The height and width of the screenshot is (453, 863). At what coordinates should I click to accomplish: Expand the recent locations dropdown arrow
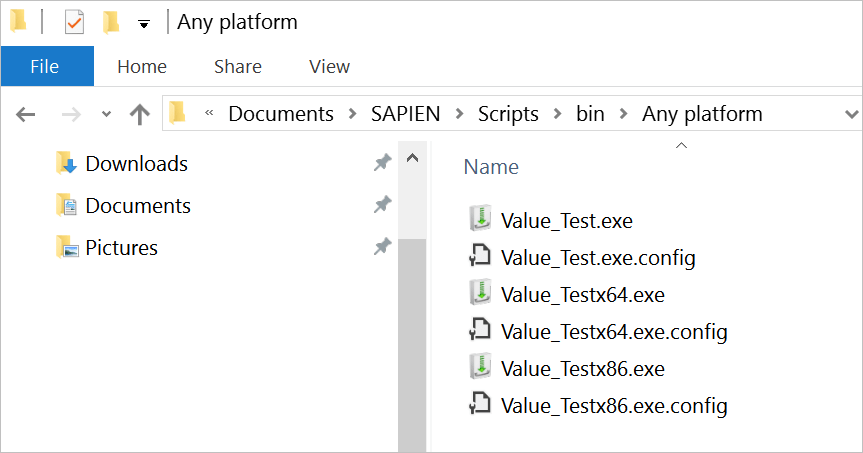(x=106, y=114)
